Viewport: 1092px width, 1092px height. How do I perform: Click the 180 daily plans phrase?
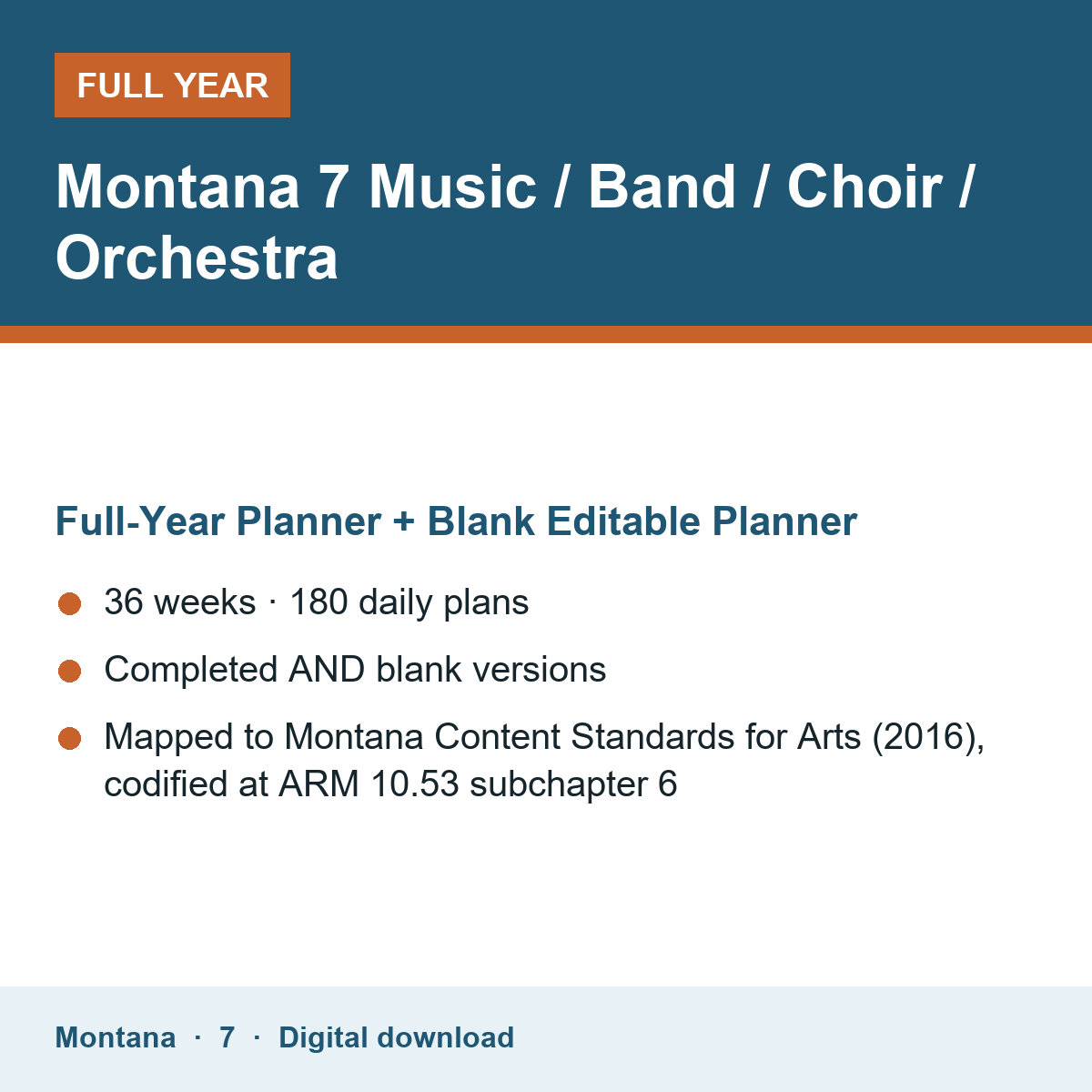(x=409, y=602)
